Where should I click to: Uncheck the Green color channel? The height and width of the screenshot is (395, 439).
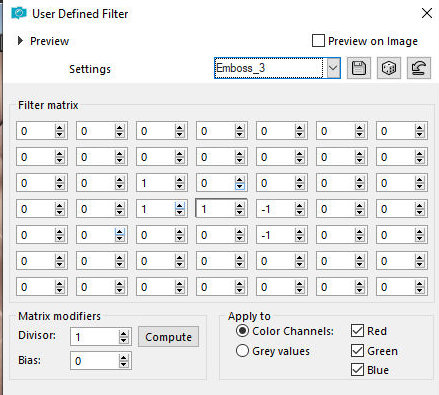tap(357, 351)
